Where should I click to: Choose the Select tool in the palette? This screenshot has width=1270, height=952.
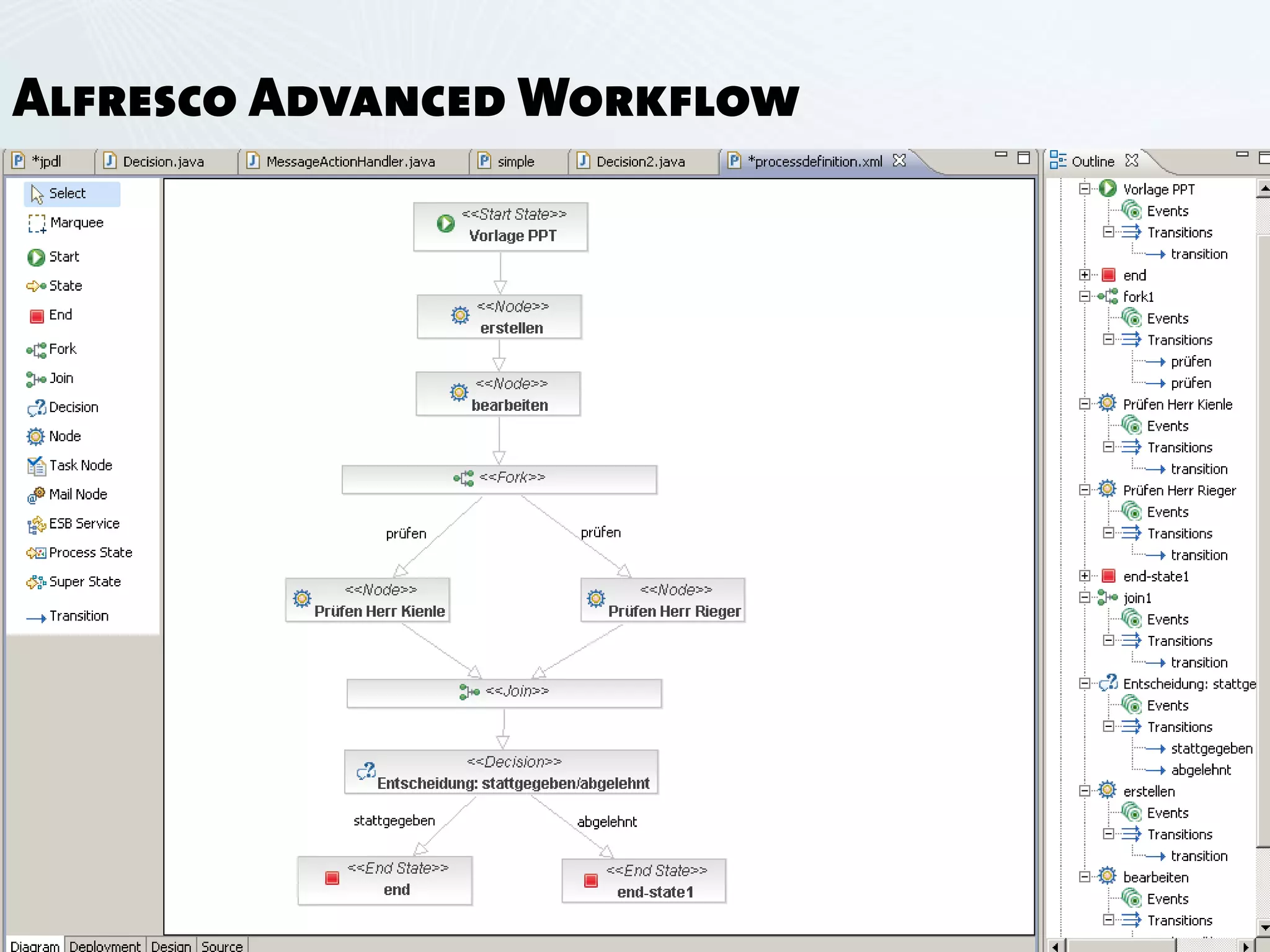[x=72, y=193]
